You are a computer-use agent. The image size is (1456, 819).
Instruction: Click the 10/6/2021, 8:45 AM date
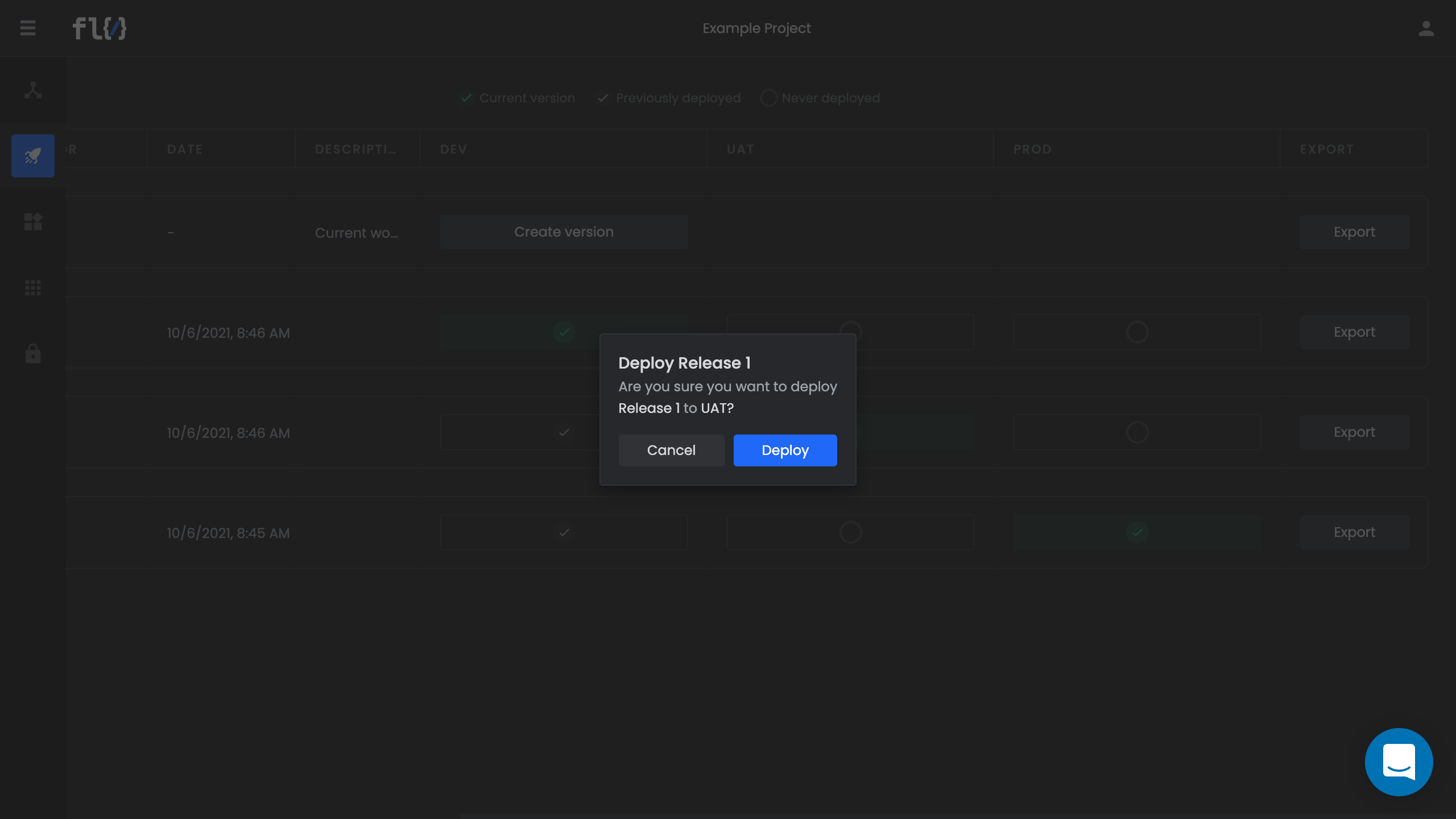(228, 533)
